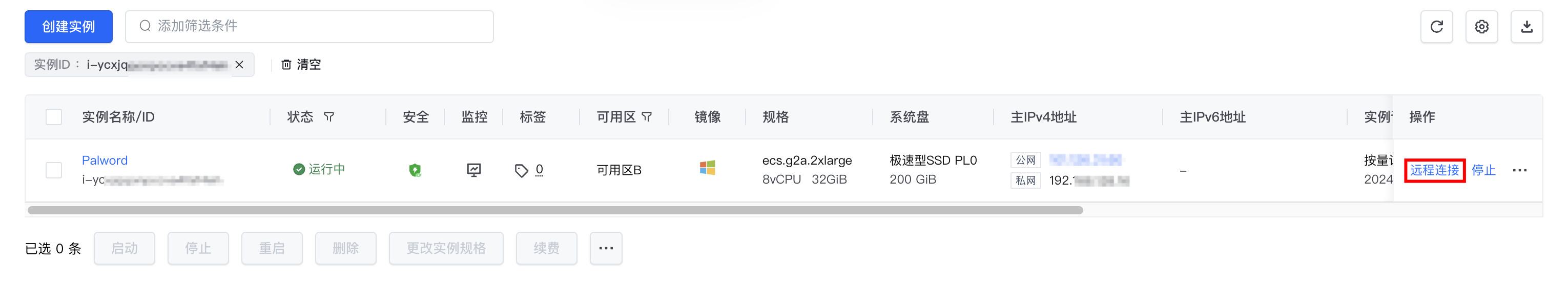The height and width of the screenshot is (281, 1568).
Task: Click the 添加筛选条件 search field
Action: click(317, 27)
